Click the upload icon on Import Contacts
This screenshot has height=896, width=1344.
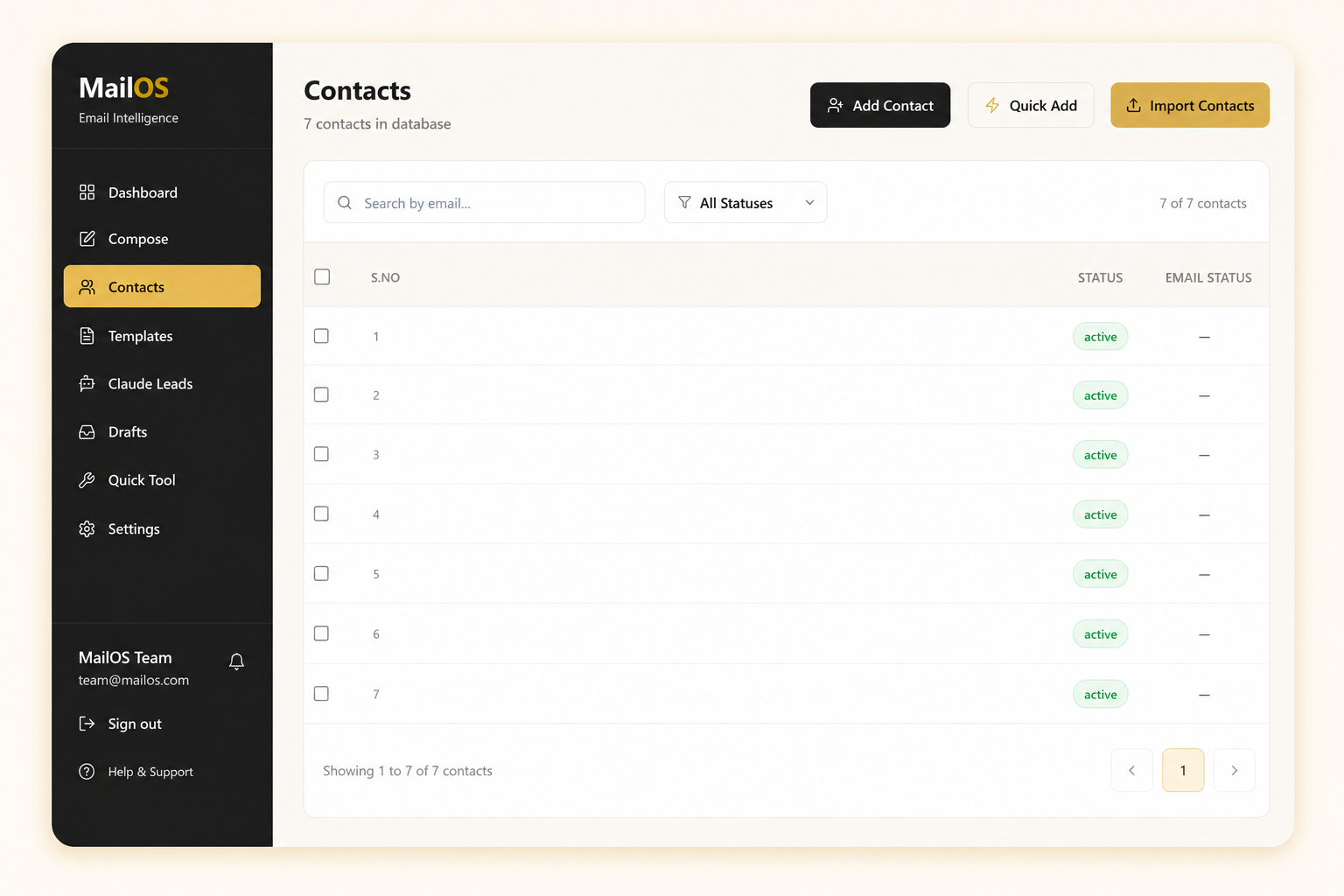(1133, 105)
